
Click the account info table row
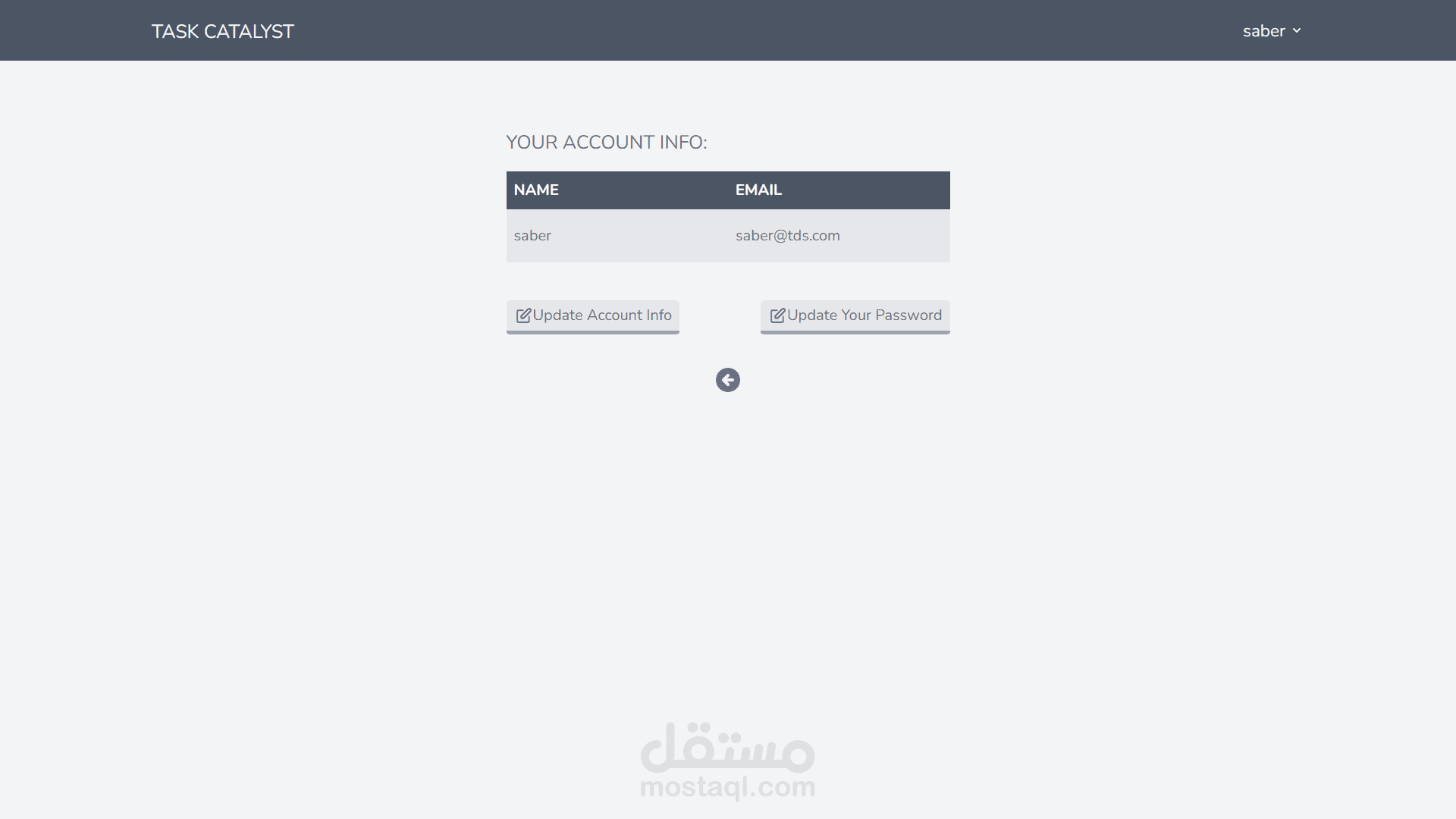(728, 236)
